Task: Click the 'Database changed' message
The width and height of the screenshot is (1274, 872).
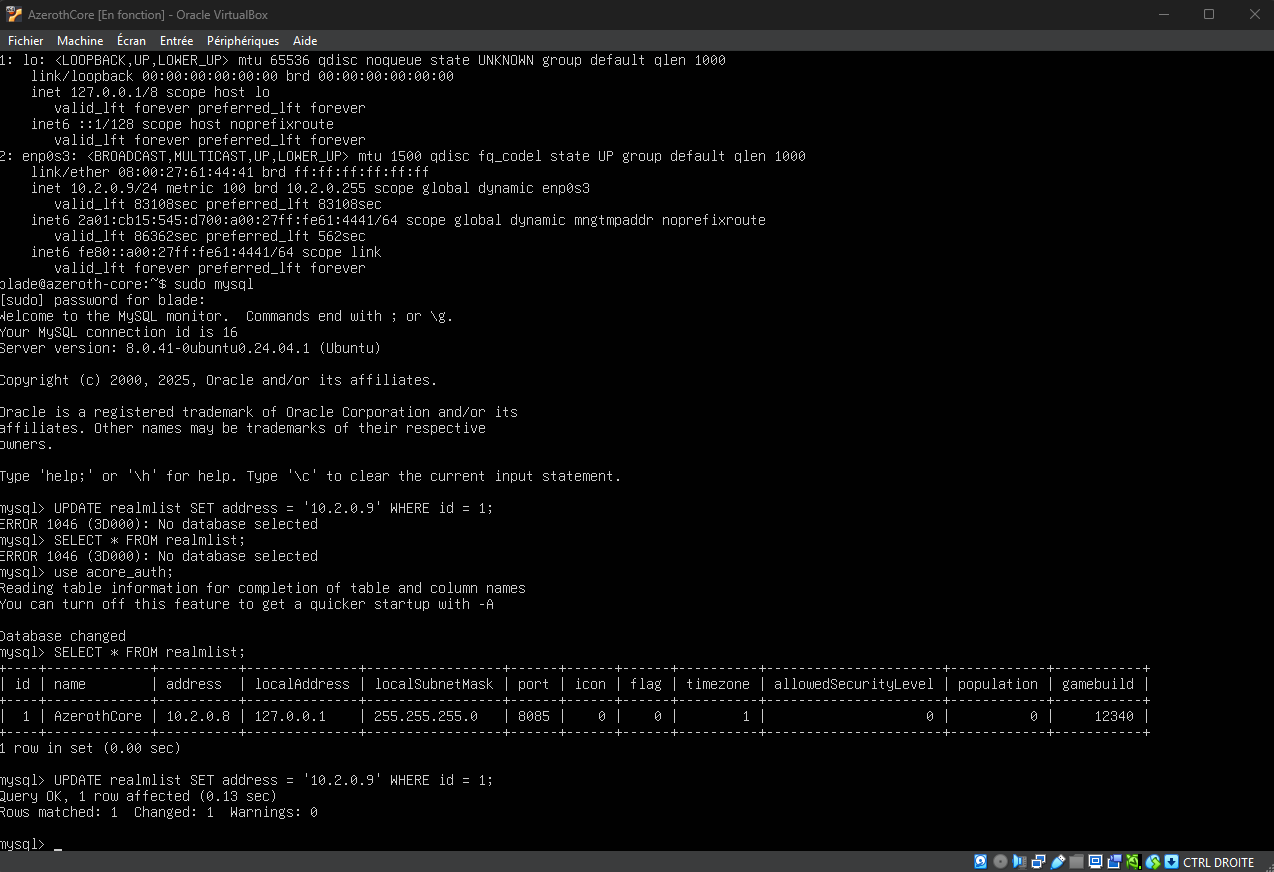Action: [x=63, y=636]
